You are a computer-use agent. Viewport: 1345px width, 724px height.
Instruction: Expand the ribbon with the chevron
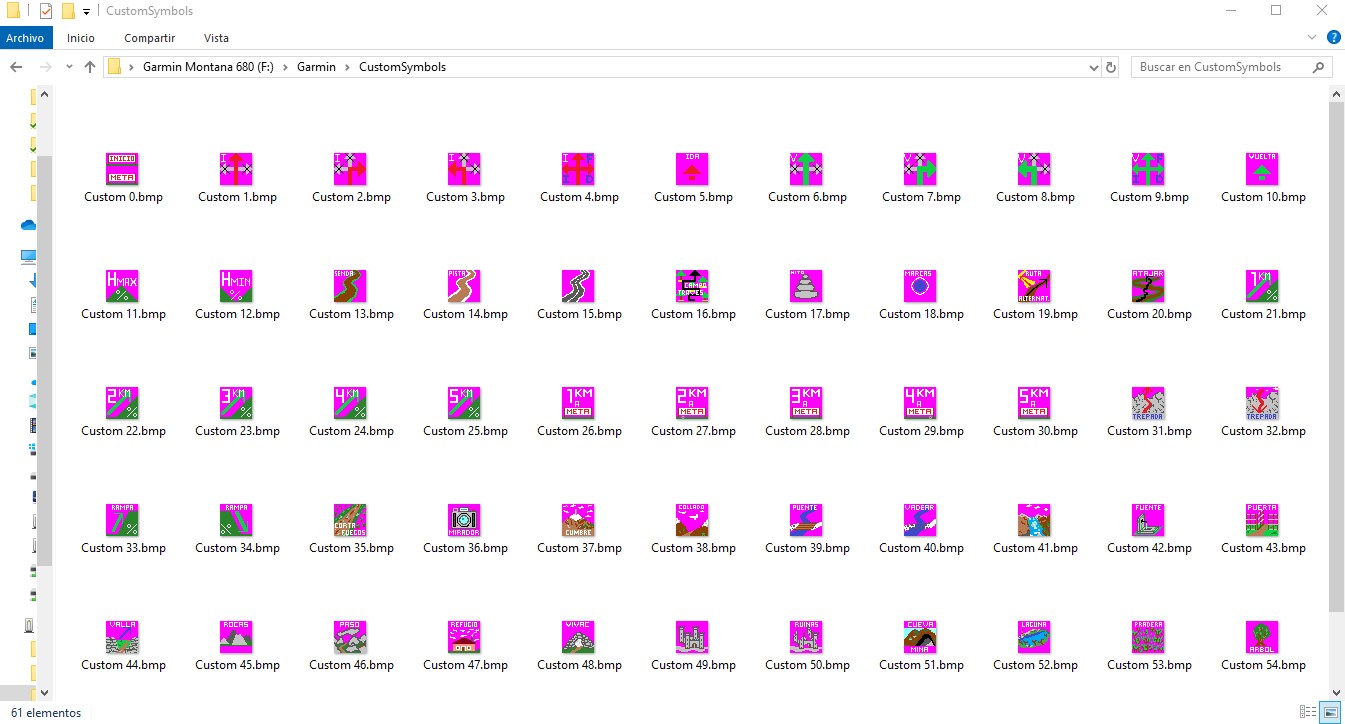pyautogui.click(x=1312, y=38)
